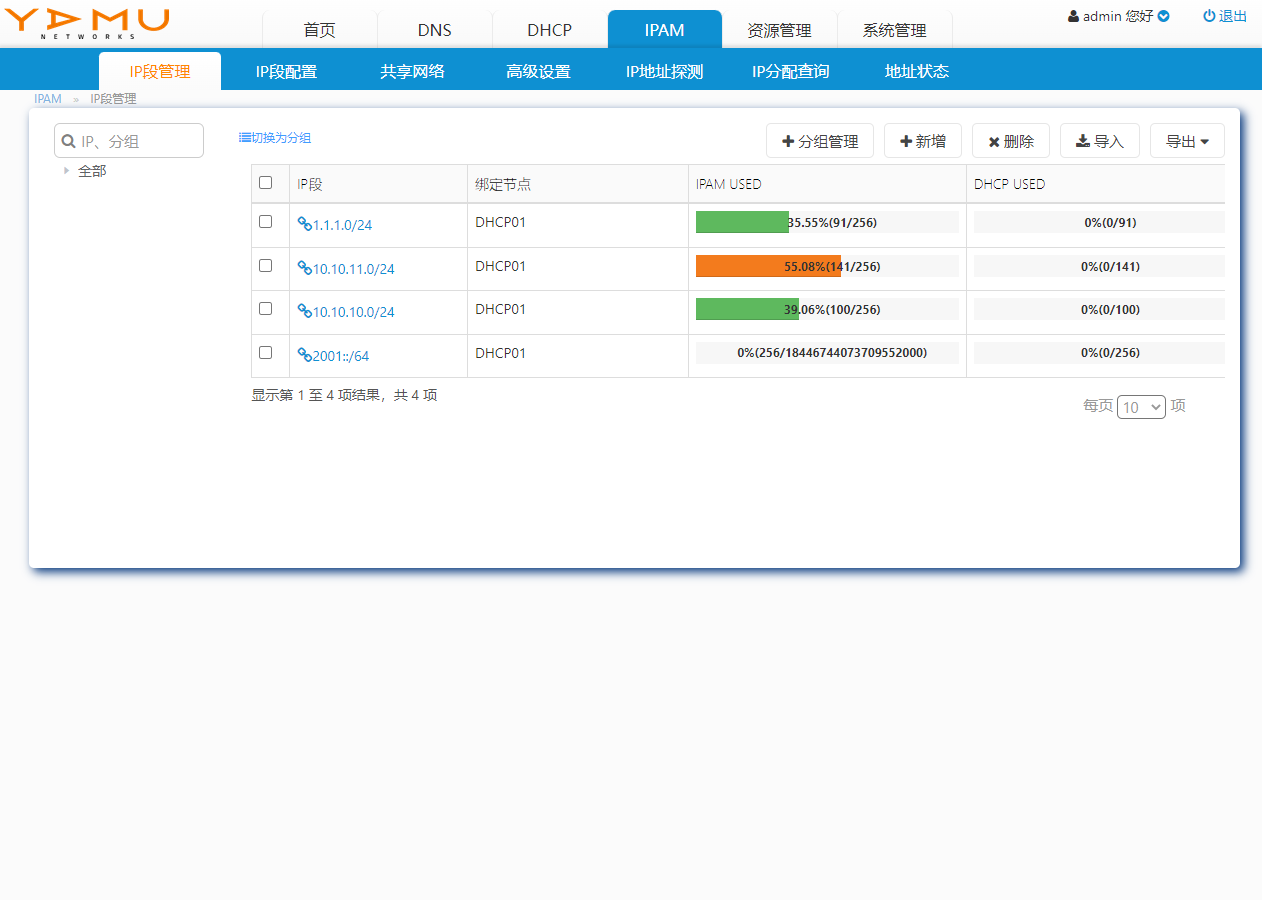Click the admin 您好 user text
The height and width of the screenshot is (900, 1262).
1118,17
